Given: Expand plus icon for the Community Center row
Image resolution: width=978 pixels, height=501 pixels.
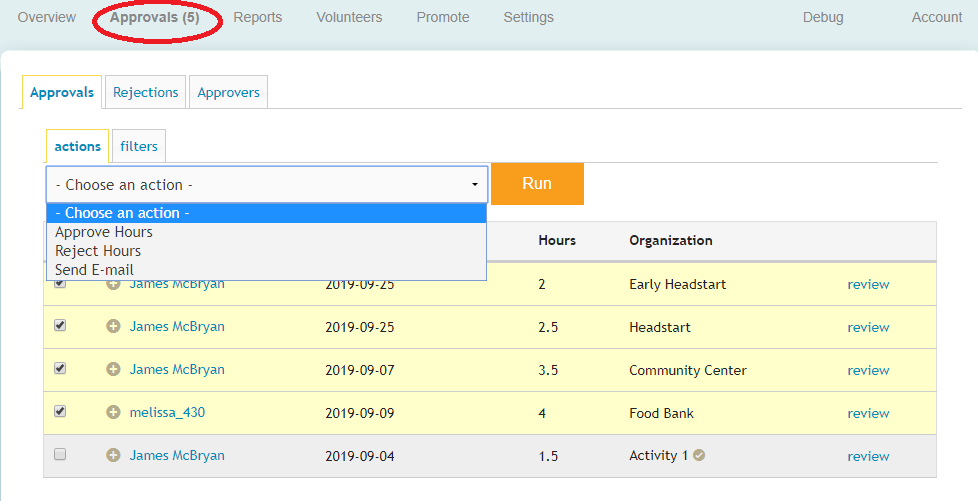Looking at the screenshot, I should pos(113,369).
